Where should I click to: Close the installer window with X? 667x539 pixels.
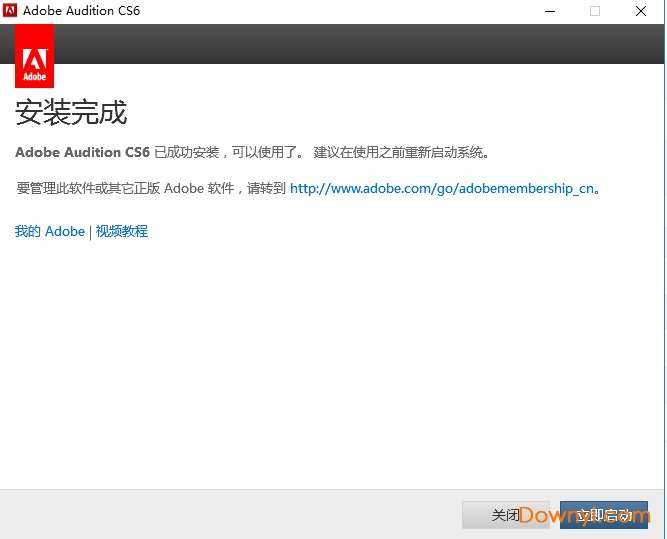tap(641, 11)
